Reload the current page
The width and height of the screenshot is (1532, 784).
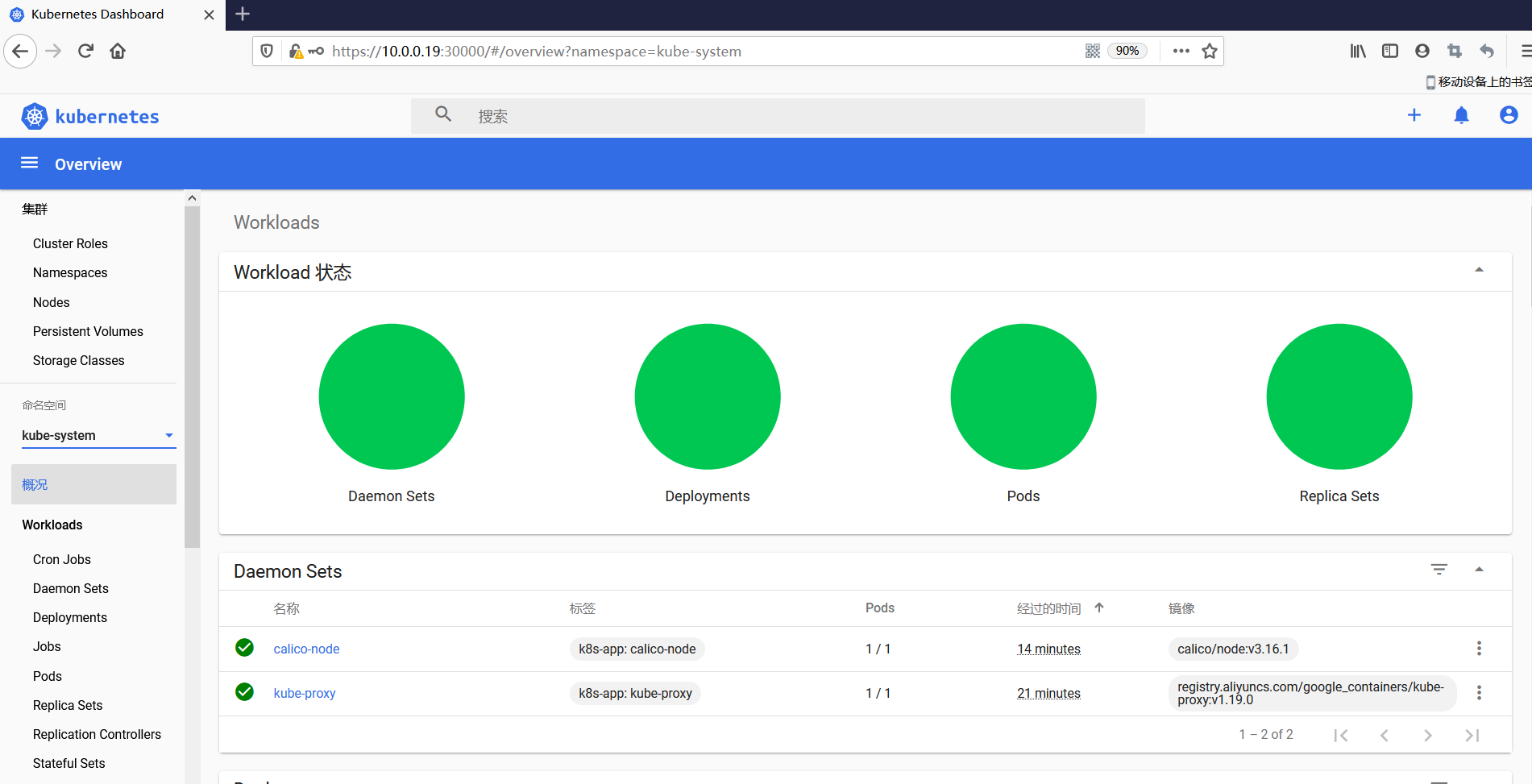point(85,52)
